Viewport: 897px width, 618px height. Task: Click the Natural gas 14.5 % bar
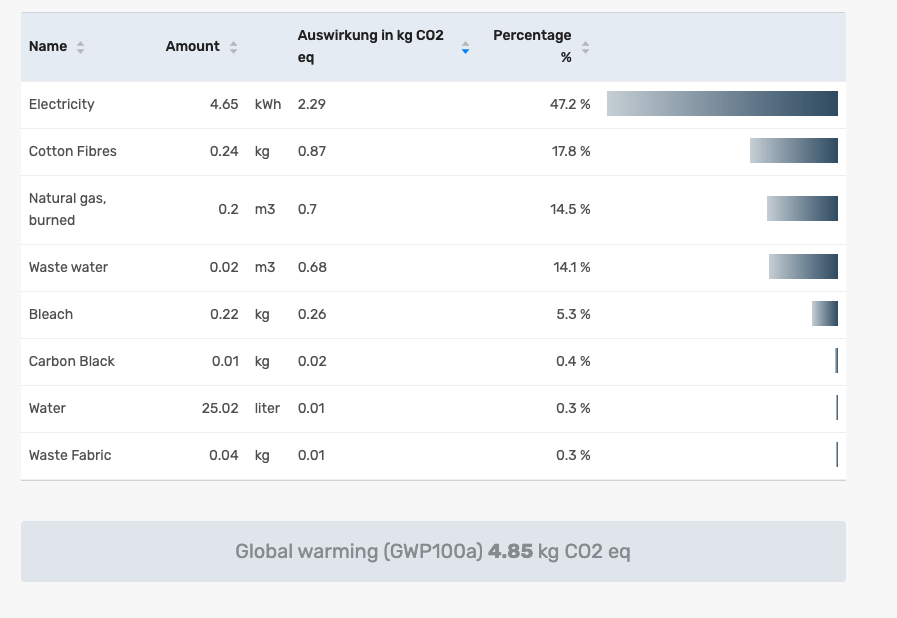pyautogui.click(x=802, y=209)
